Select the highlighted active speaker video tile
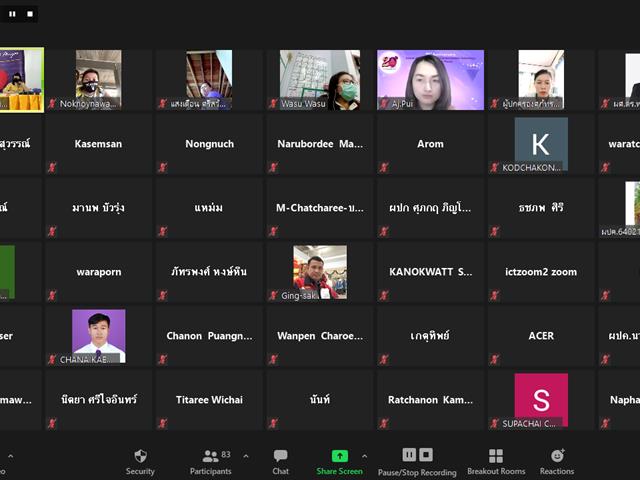640x480 pixels. point(21,80)
